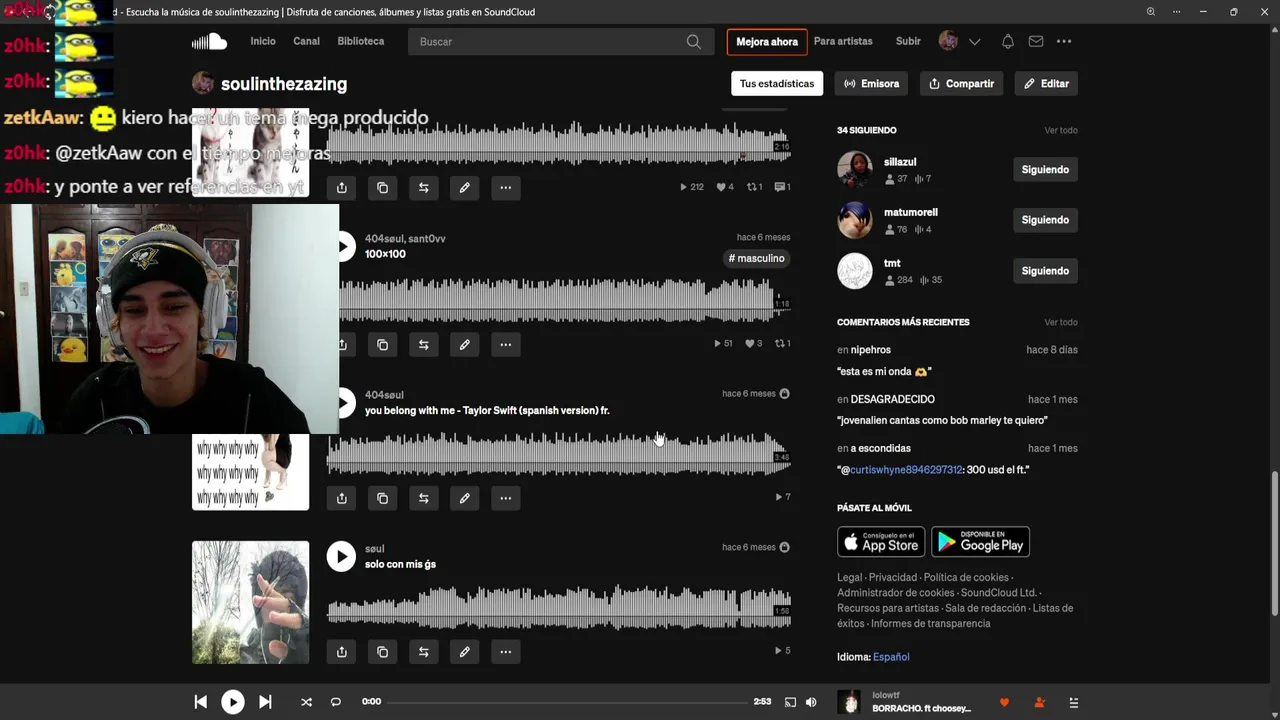Share the you belong with me track
Viewport: 1280px width, 720px height.
341,498
